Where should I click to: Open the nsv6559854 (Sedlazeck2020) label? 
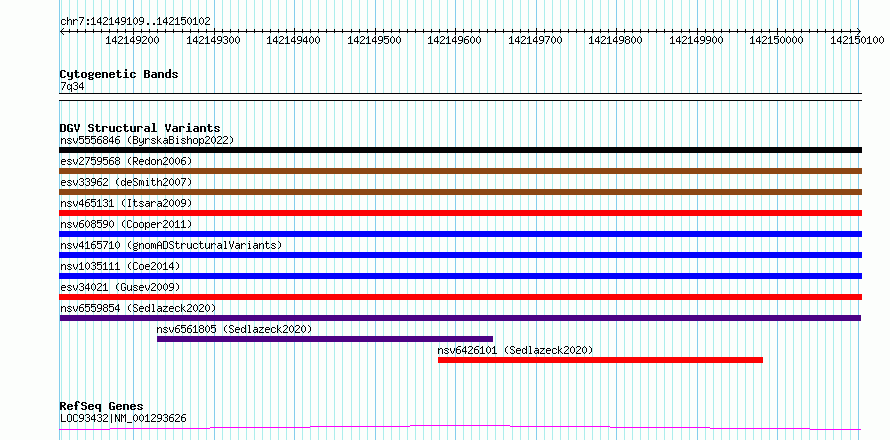pos(138,308)
